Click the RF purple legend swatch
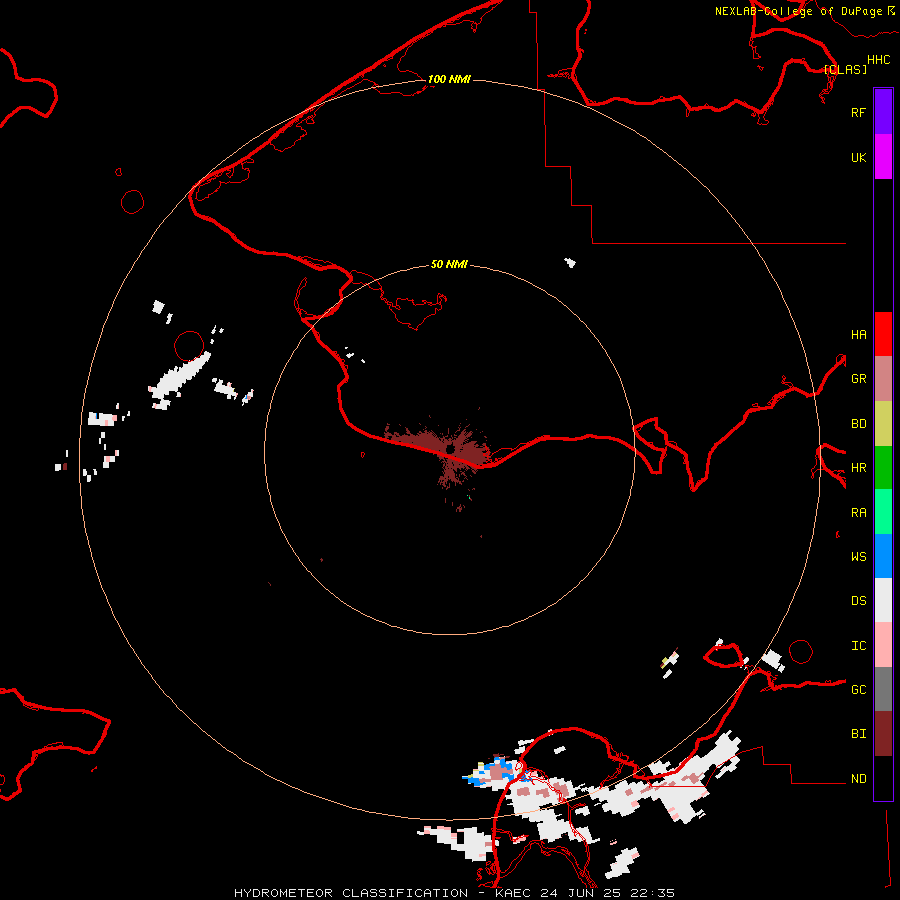The width and height of the screenshot is (900, 900). pos(883,112)
